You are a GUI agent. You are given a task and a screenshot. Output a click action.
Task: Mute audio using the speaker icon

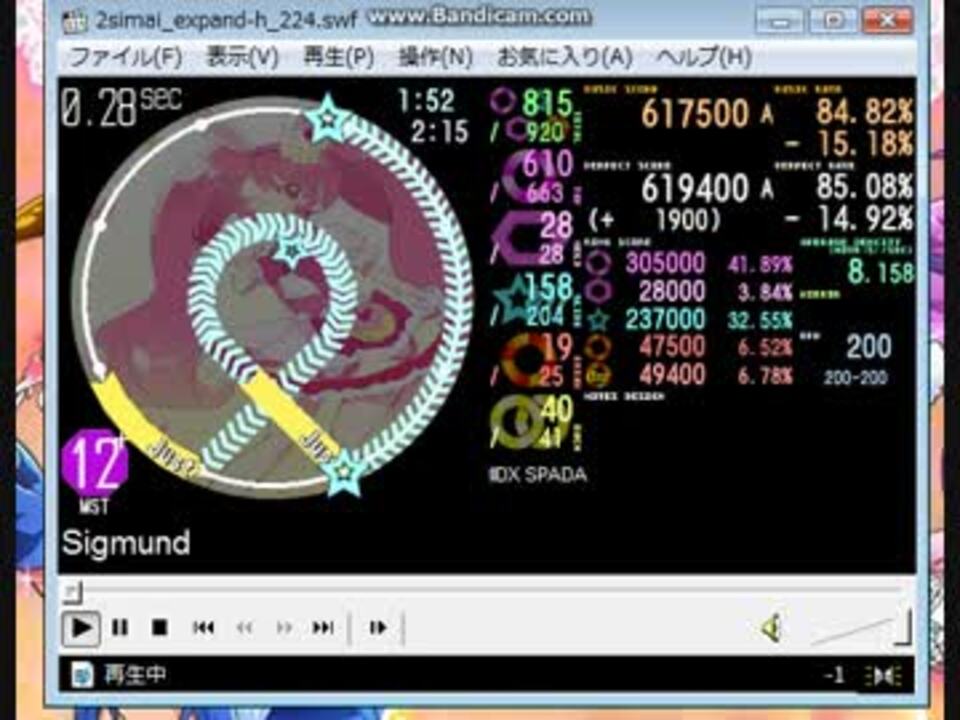pyautogui.click(x=771, y=628)
